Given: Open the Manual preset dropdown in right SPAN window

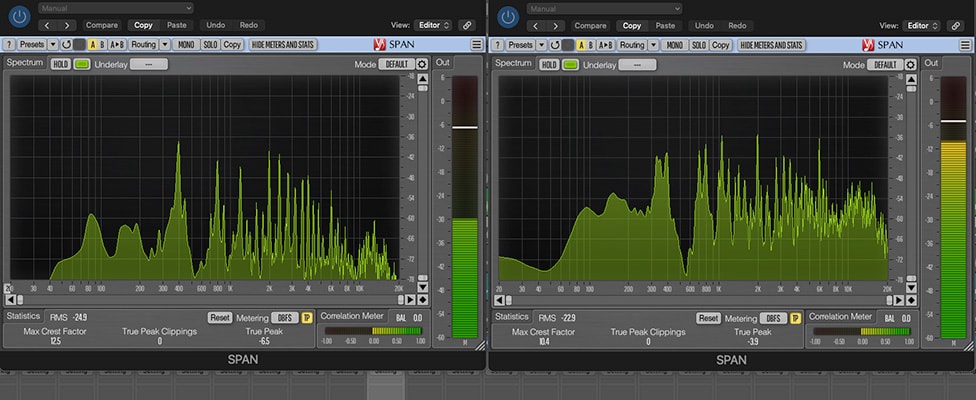Looking at the screenshot, I should (x=604, y=8).
